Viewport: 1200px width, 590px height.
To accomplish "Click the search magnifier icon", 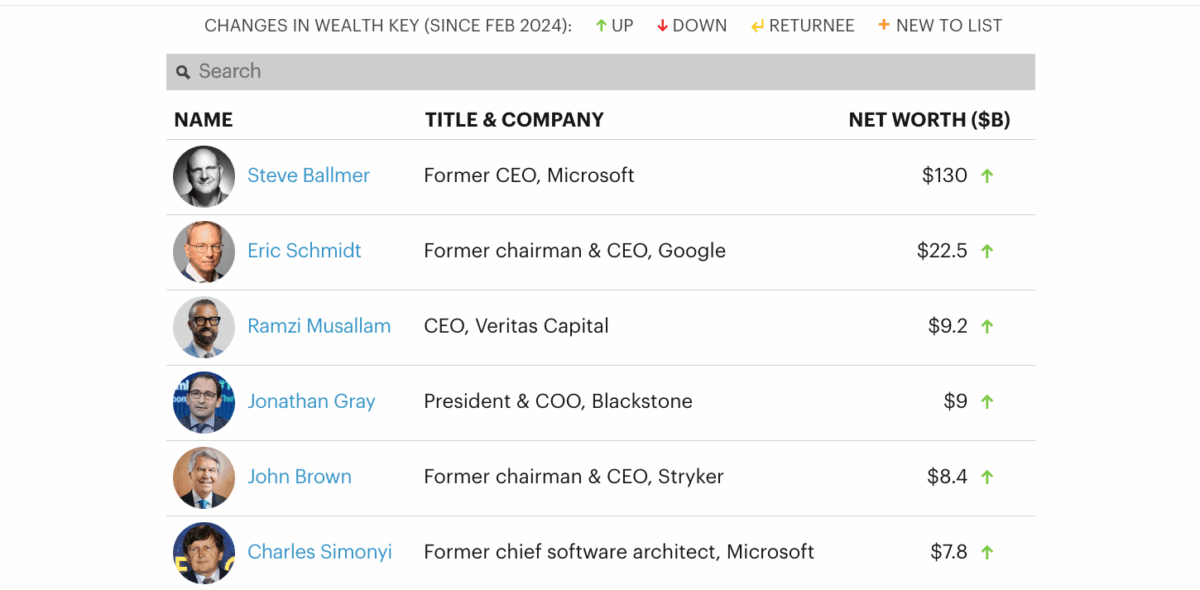I will [183, 72].
